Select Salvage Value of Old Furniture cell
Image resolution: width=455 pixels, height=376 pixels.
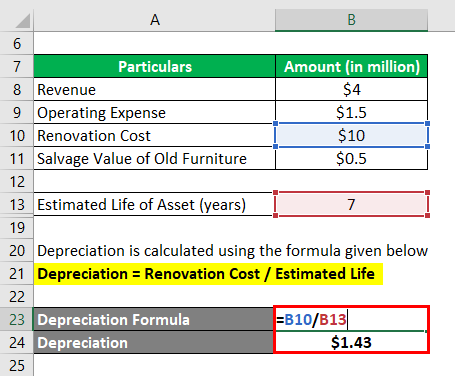click(155, 158)
